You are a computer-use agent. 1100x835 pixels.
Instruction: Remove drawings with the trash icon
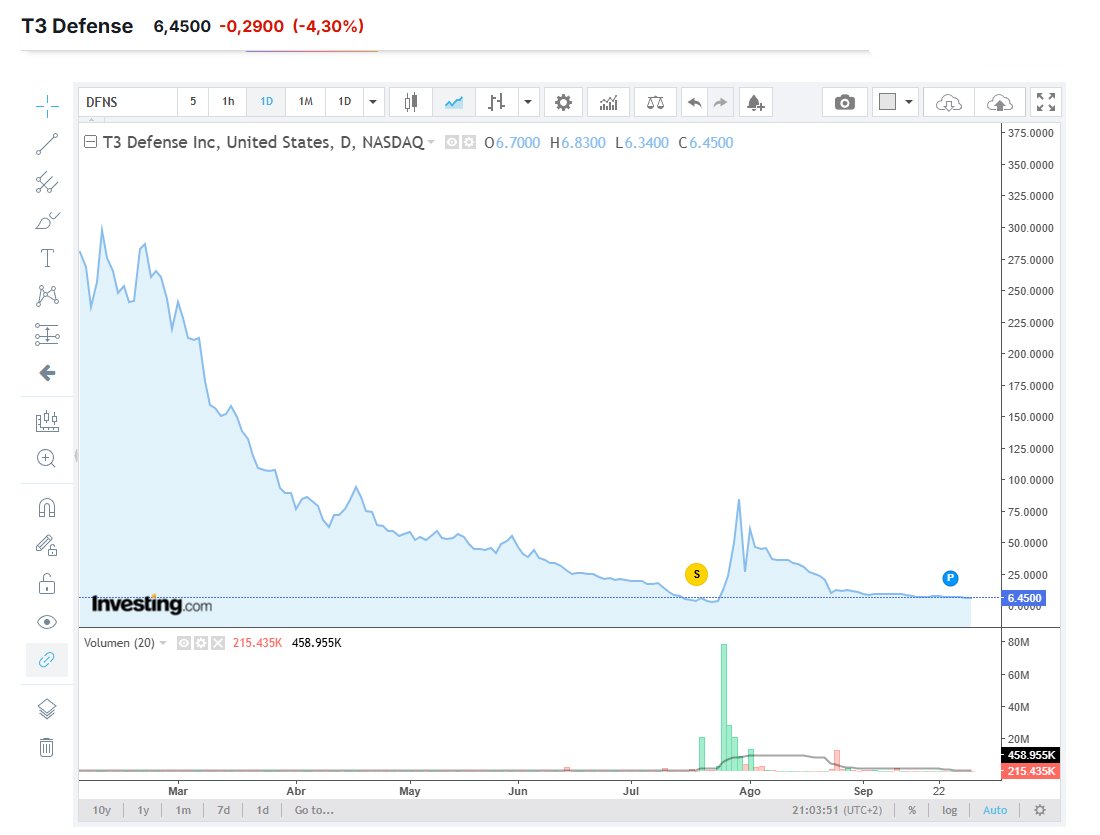pos(46,747)
